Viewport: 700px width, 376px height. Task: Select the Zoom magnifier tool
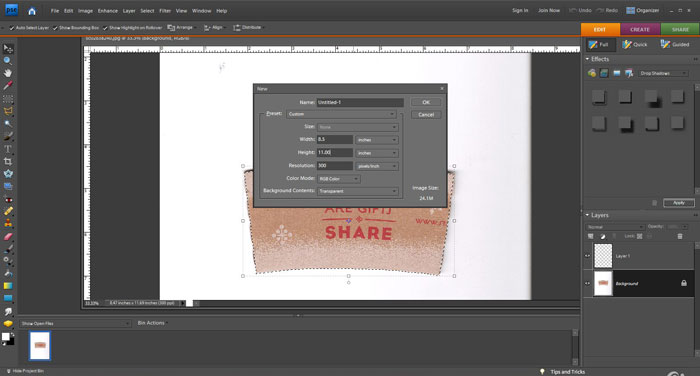click(8, 61)
